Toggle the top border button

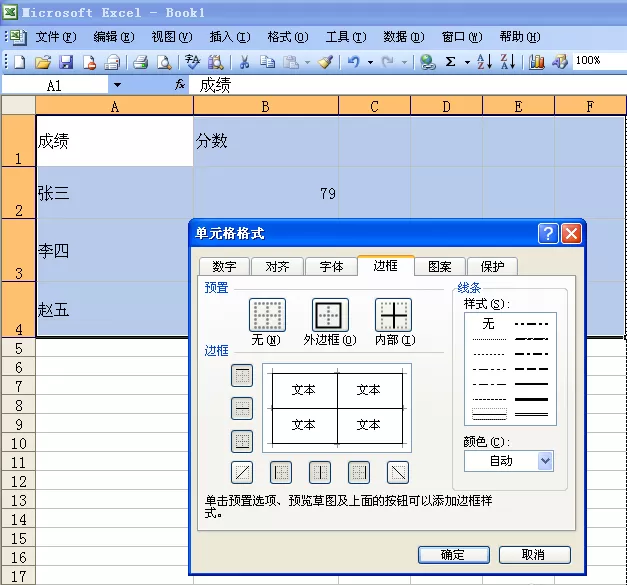(242, 375)
